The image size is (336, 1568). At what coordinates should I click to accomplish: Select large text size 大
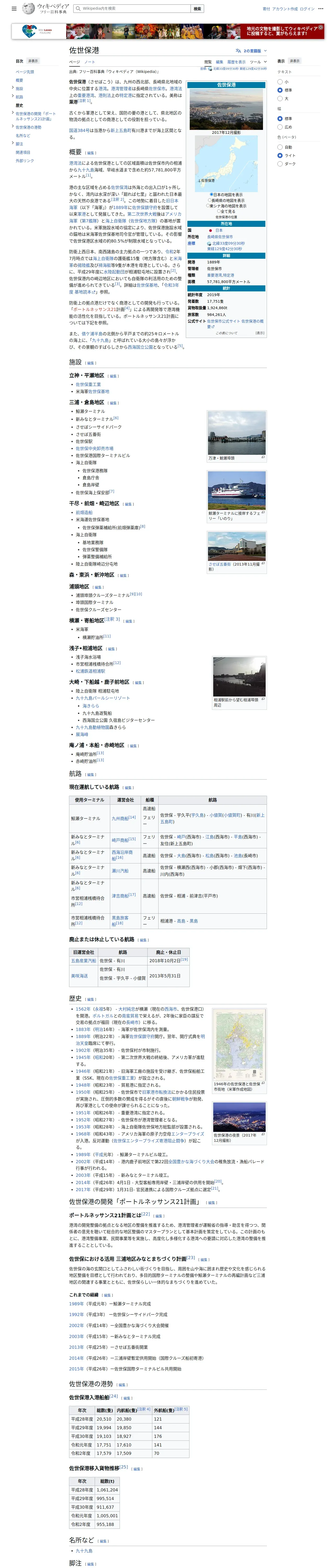click(280, 98)
